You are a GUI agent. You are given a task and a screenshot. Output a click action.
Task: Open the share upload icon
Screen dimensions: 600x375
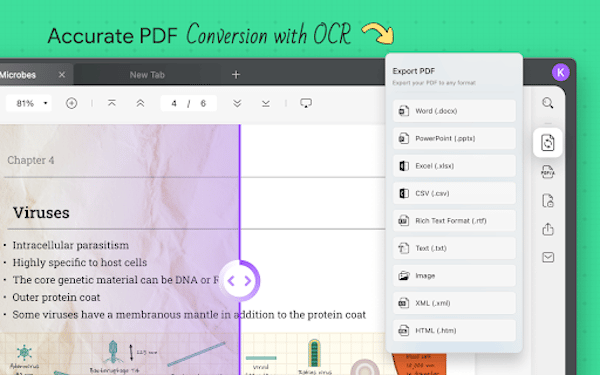[548, 229]
